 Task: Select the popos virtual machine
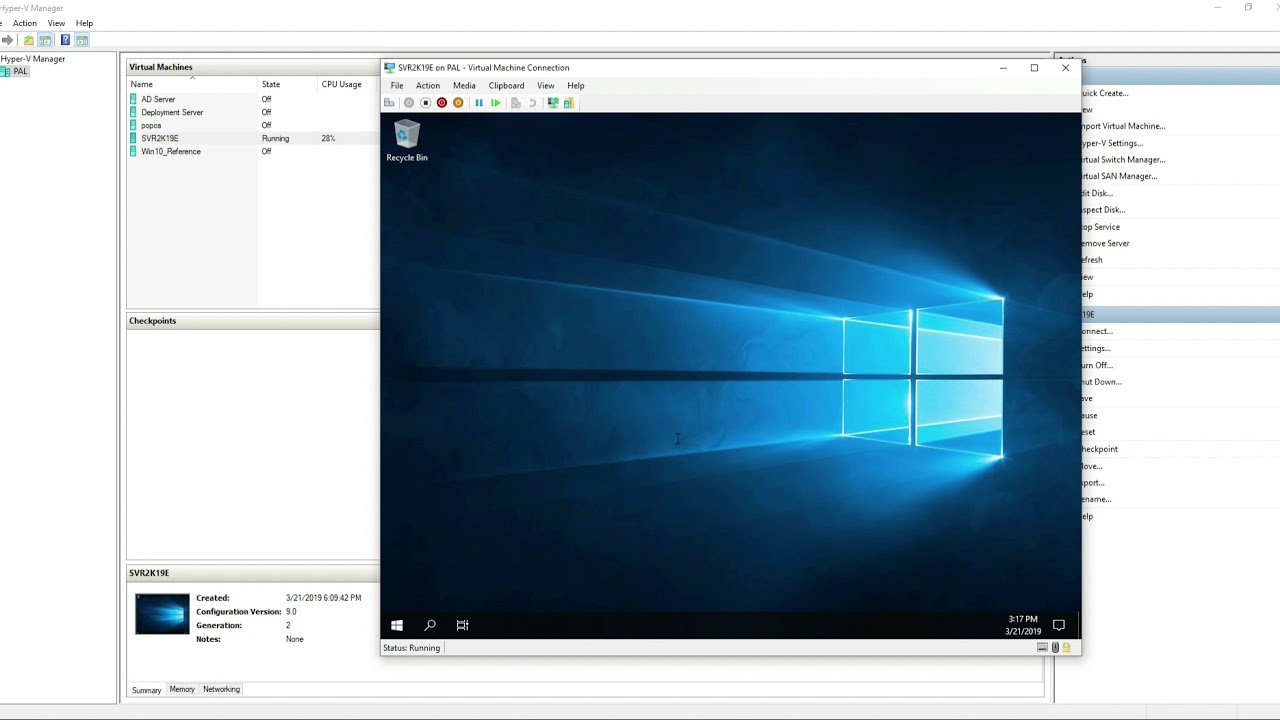point(151,126)
